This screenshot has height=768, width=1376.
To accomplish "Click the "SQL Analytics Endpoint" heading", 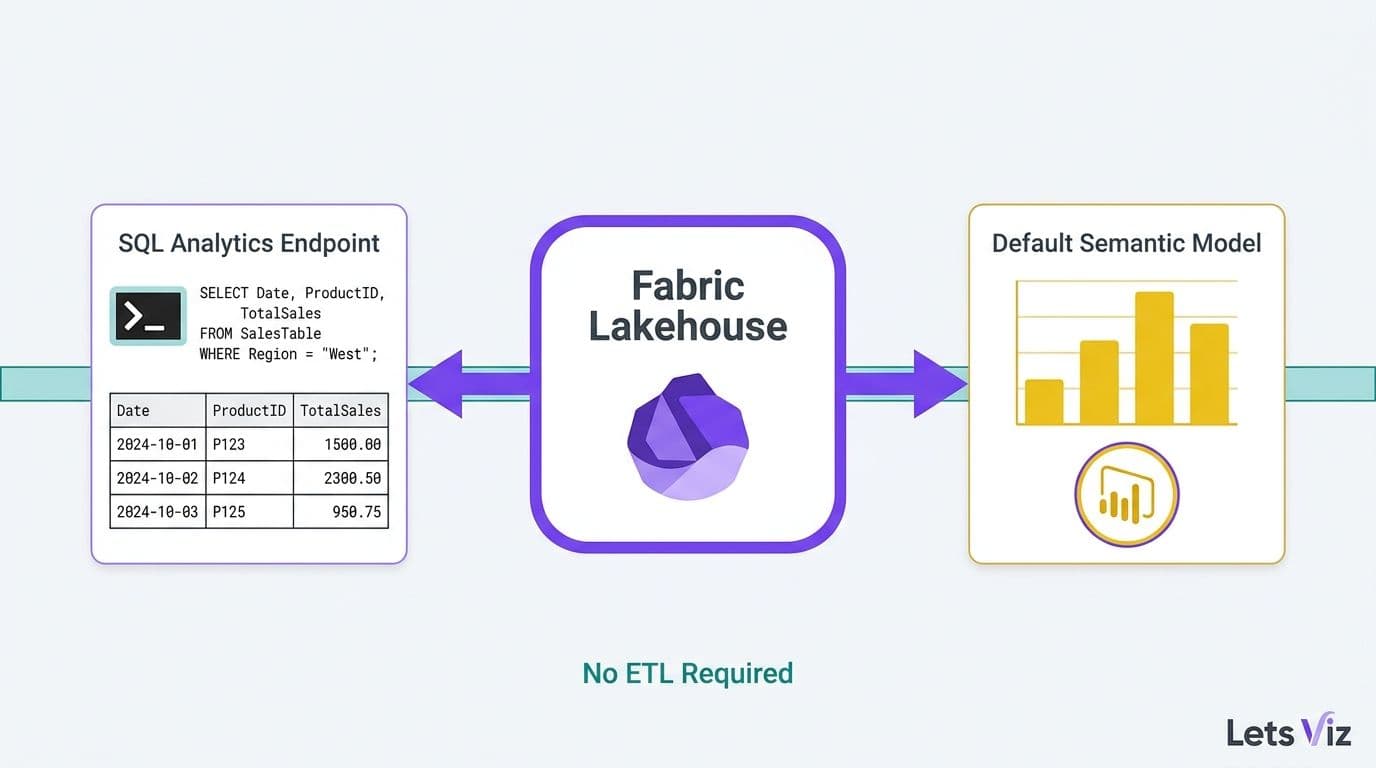I will 249,243.
